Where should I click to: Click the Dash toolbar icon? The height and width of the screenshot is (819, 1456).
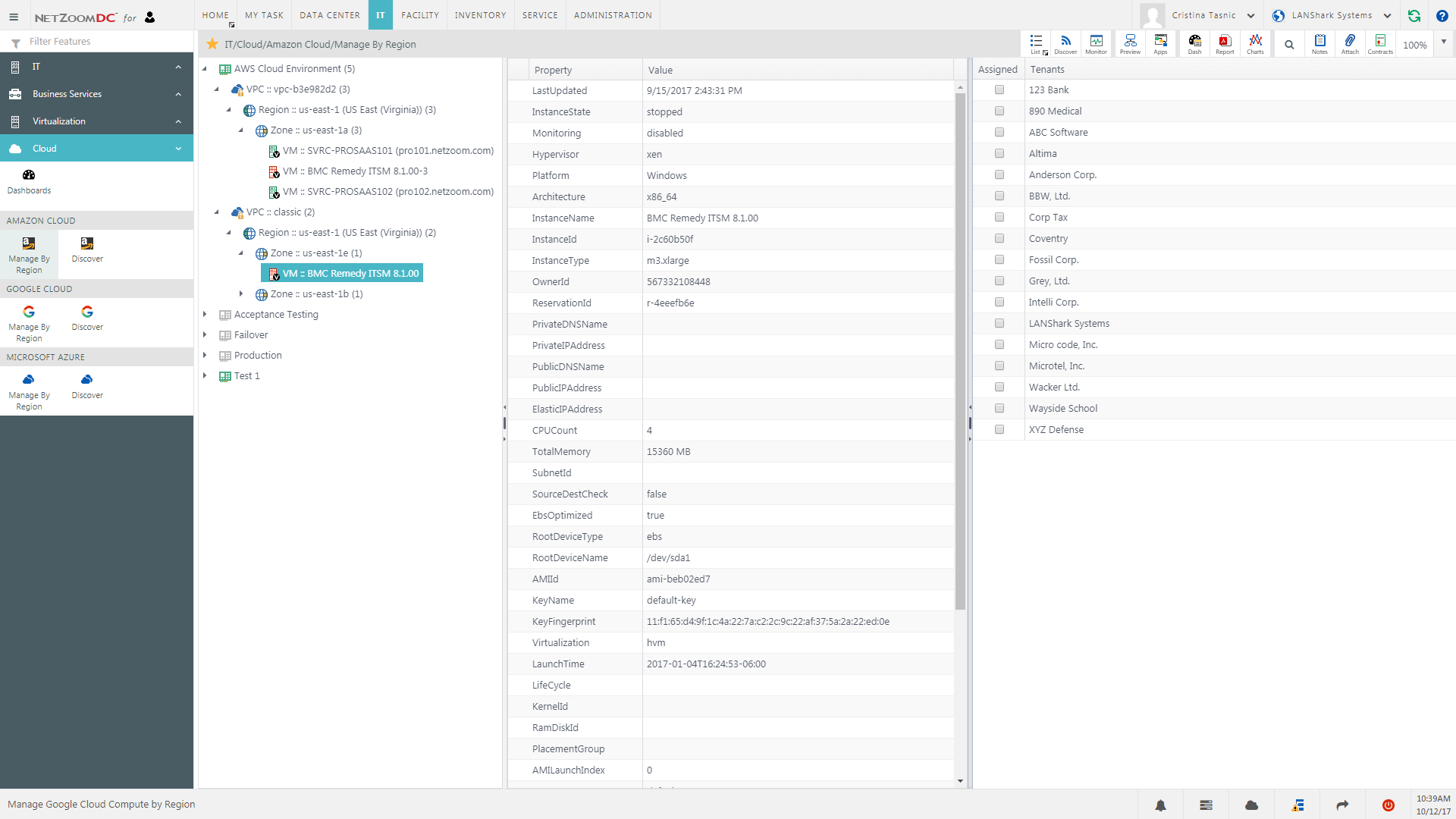[1194, 44]
